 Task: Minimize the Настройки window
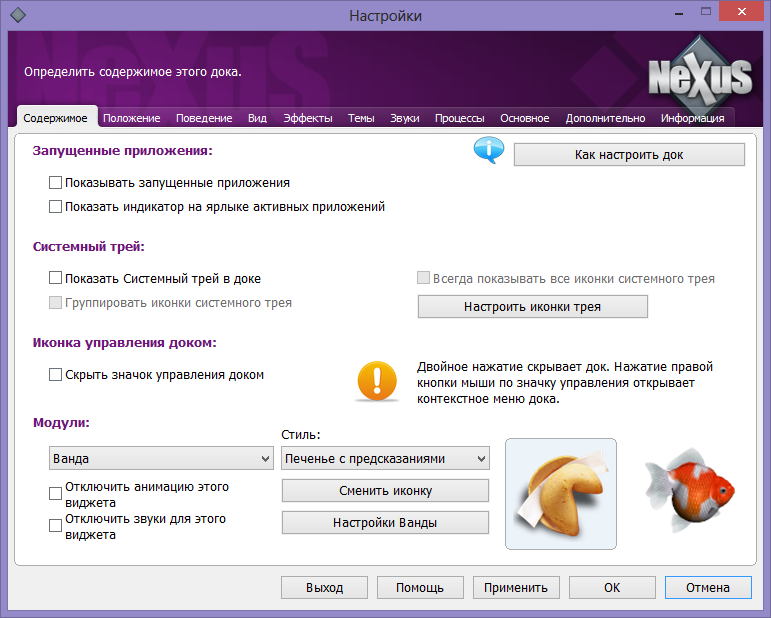click(679, 12)
